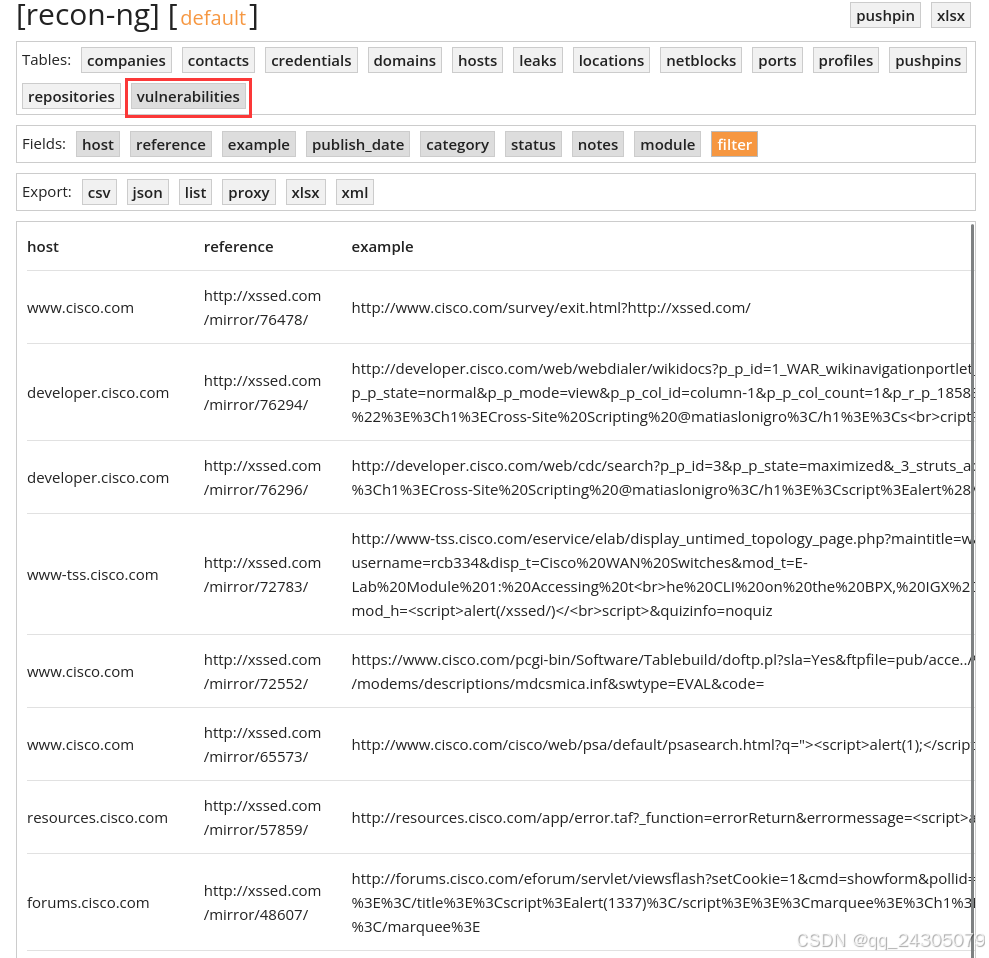This screenshot has width=989, height=958.
Task: Click the xssed mirror 65573 reference
Action: click(x=262, y=745)
